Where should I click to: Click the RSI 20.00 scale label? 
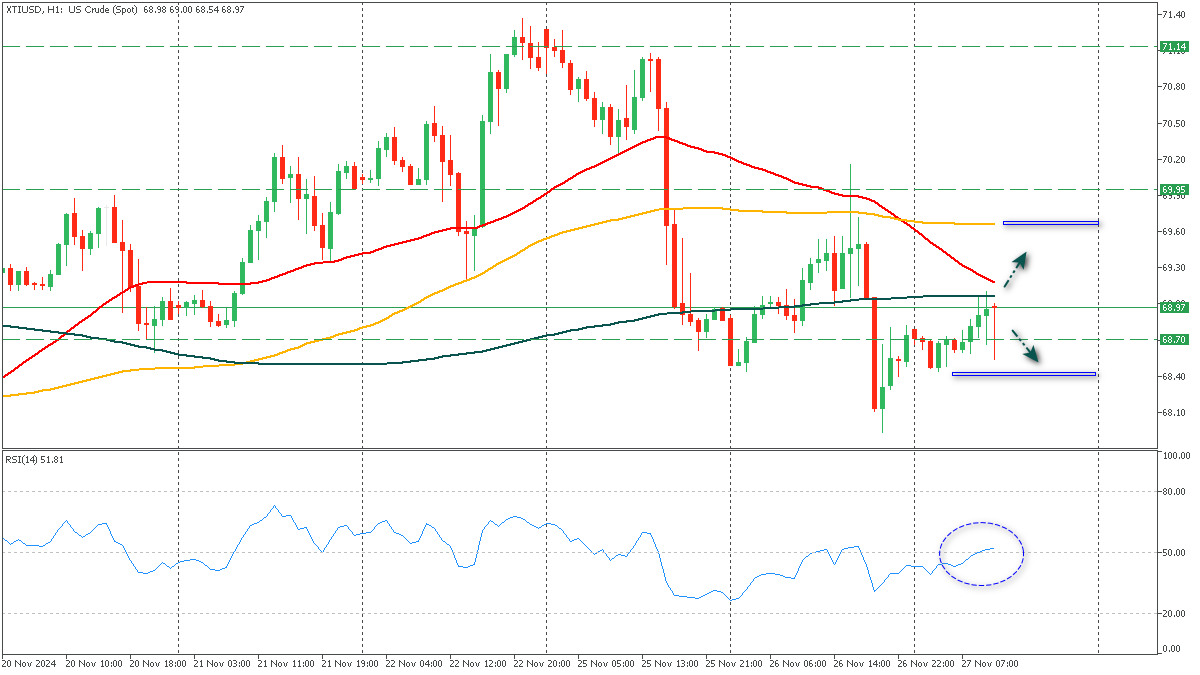[x=1174, y=613]
